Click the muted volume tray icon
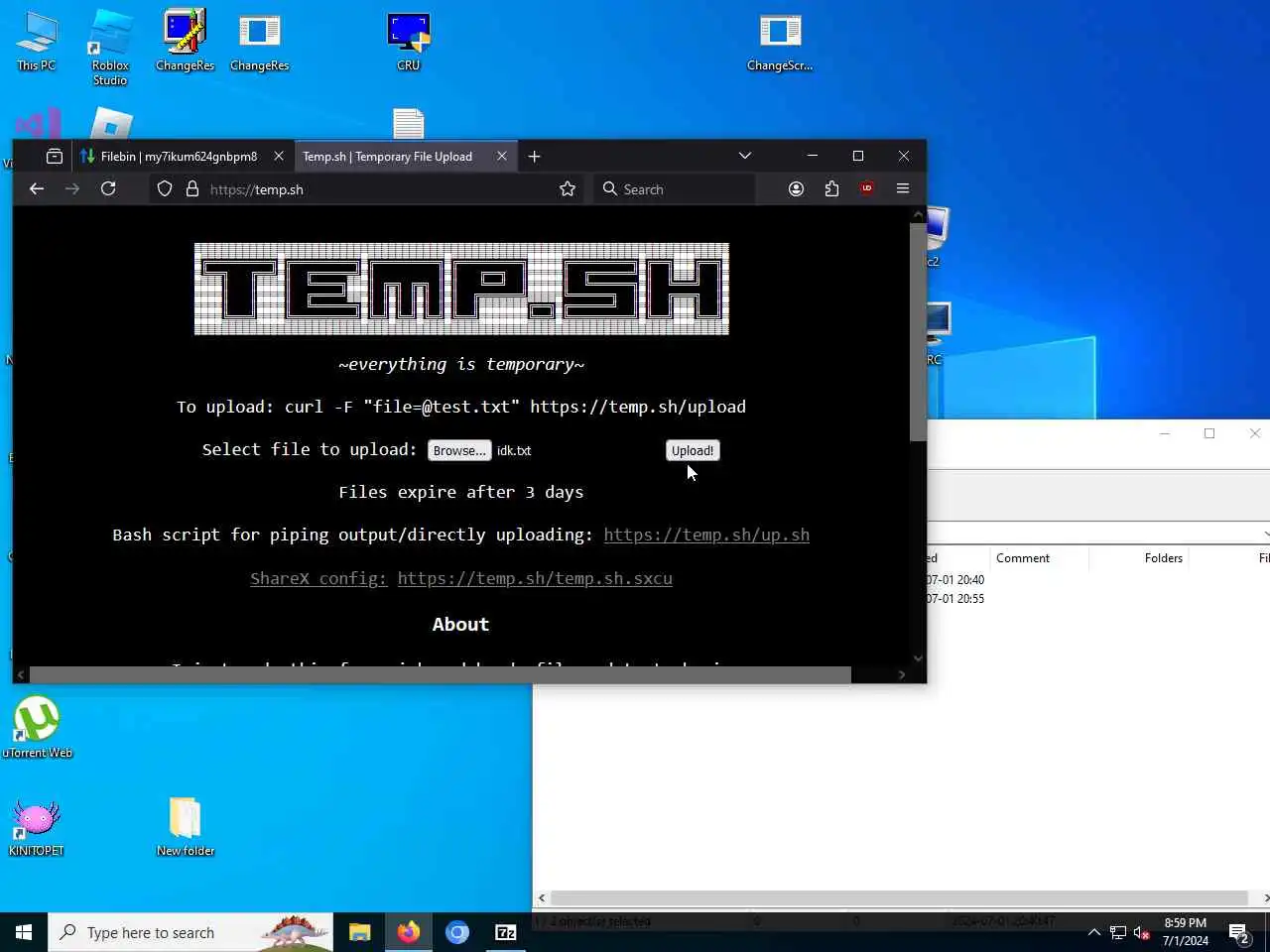The height and width of the screenshot is (952, 1270). click(1142, 932)
